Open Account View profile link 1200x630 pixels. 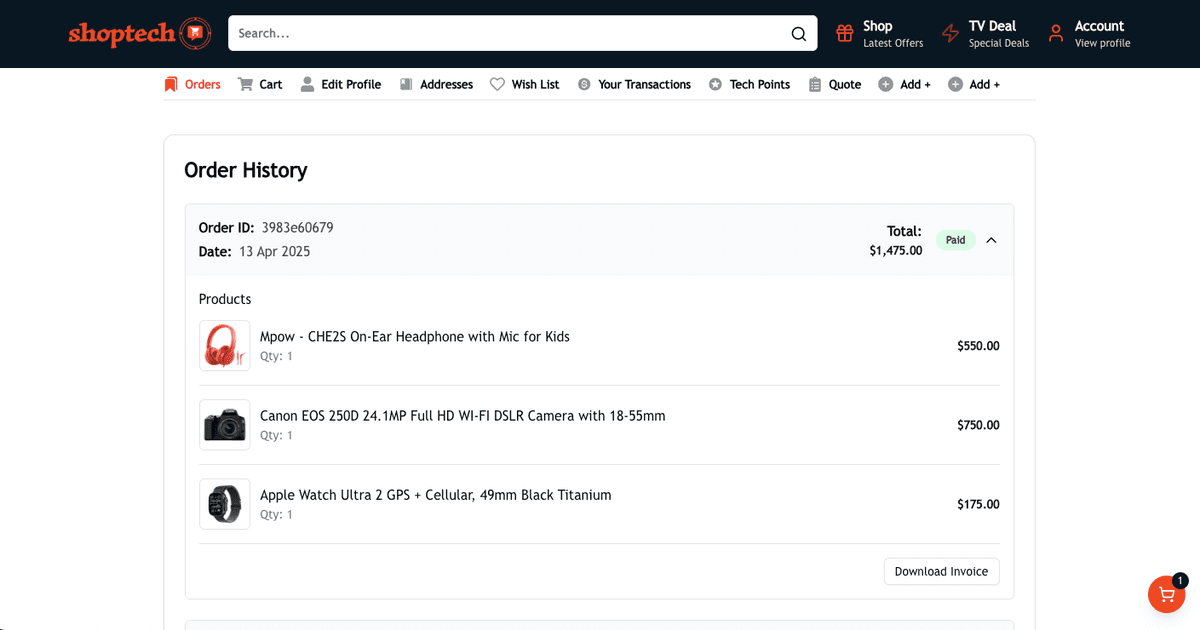point(1090,34)
